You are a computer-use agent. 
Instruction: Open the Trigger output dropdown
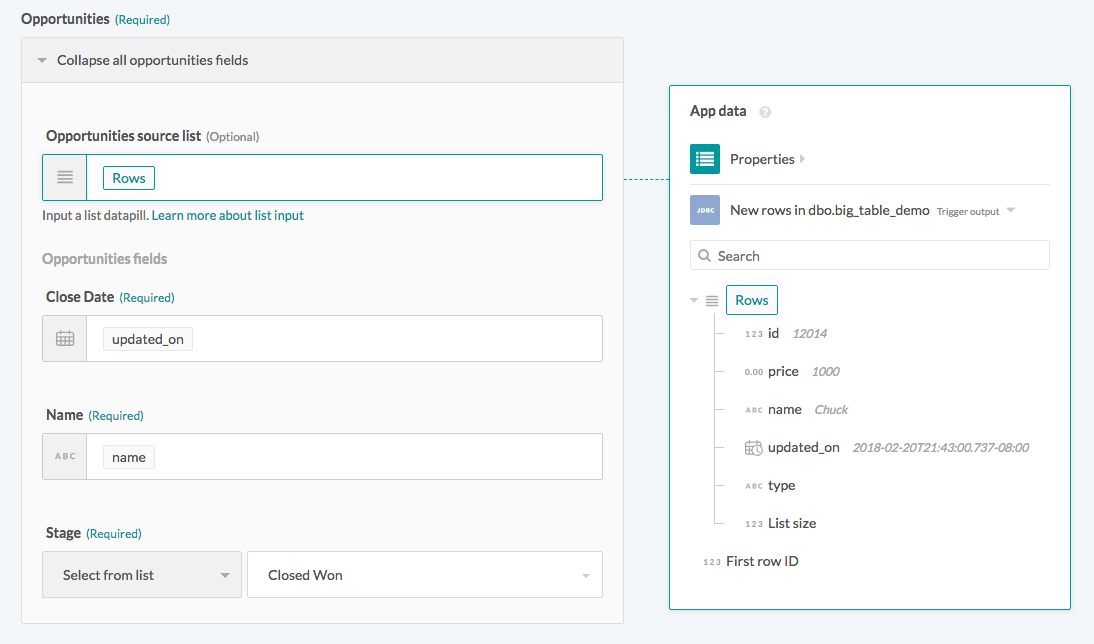pos(1010,211)
